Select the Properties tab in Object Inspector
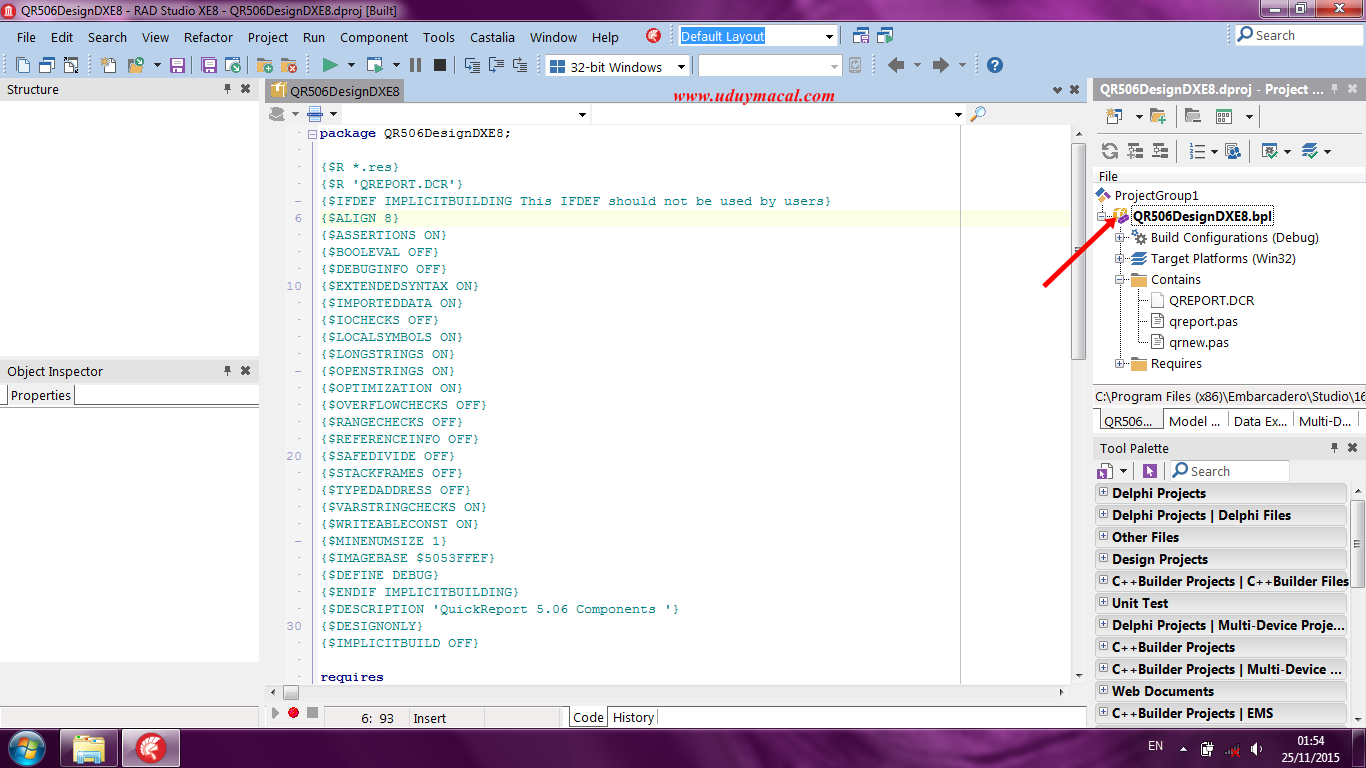The height and width of the screenshot is (768, 1366). pyautogui.click(x=40, y=395)
